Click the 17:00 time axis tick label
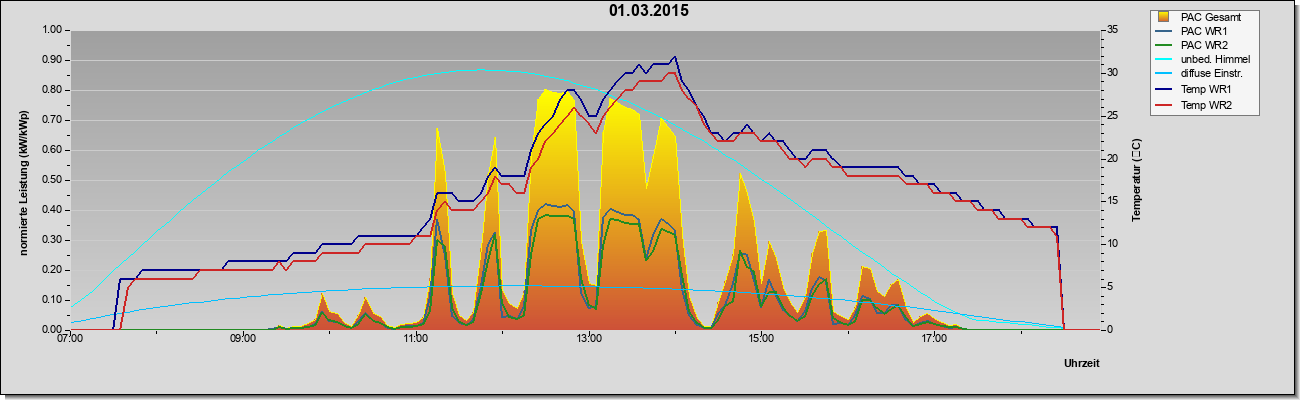 tap(934, 340)
